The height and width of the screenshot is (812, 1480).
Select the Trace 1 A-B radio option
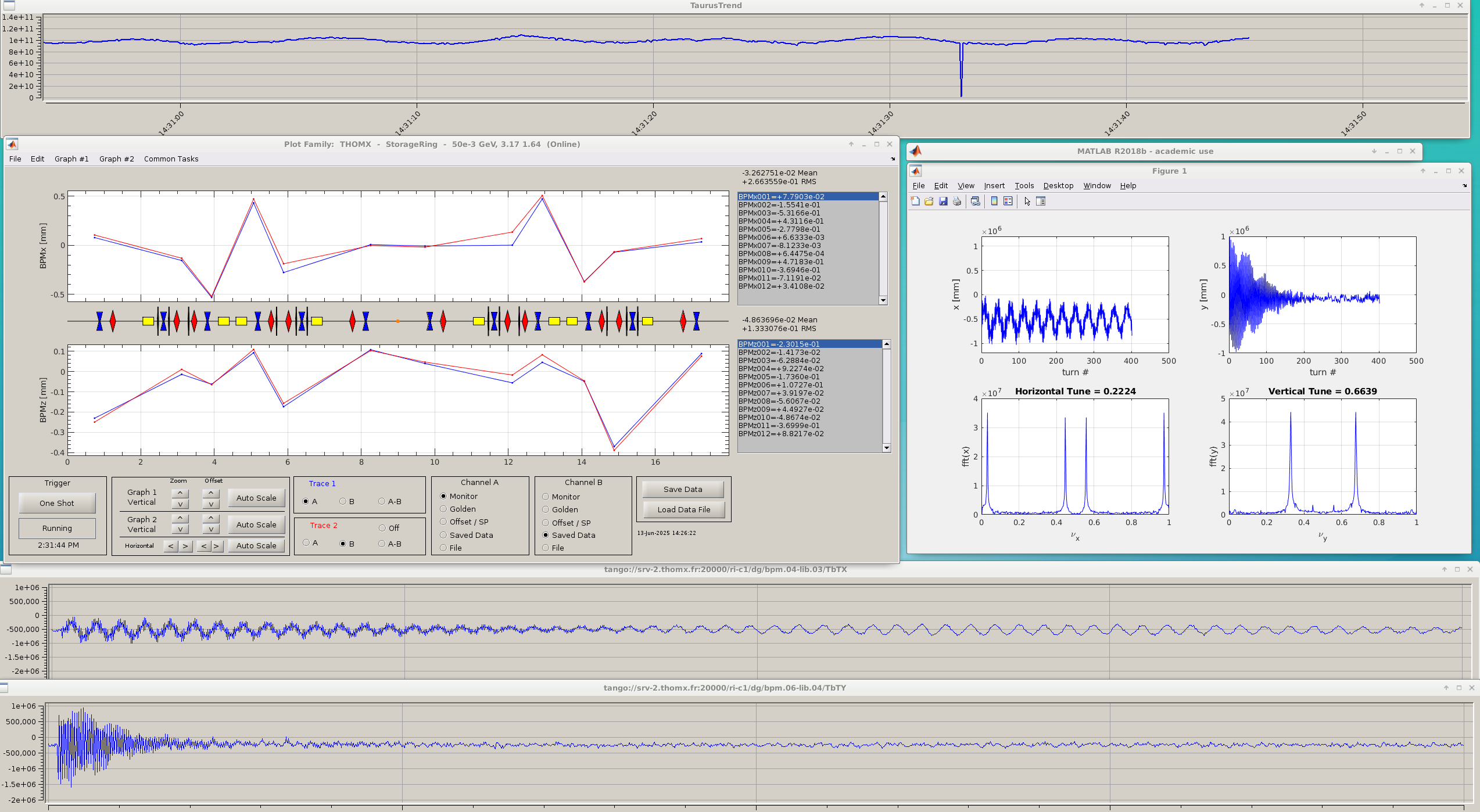(382, 501)
